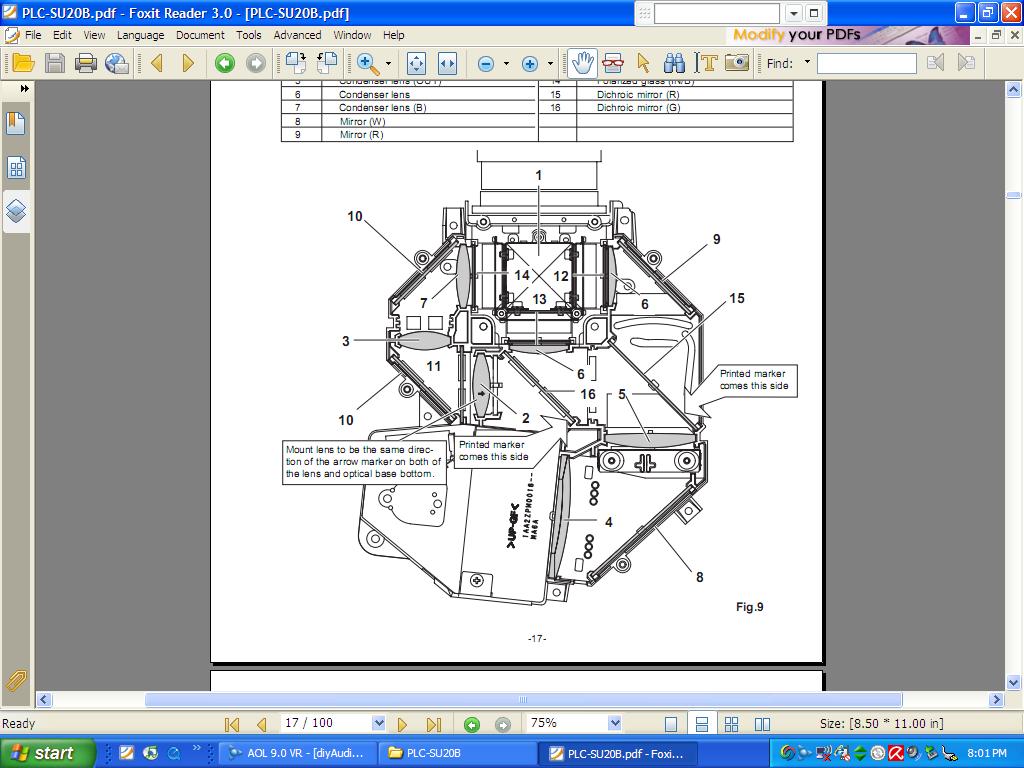This screenshot has width=1024, height=768.
Task: Click the Save floppy disk icon
Action: coord(55,63)
